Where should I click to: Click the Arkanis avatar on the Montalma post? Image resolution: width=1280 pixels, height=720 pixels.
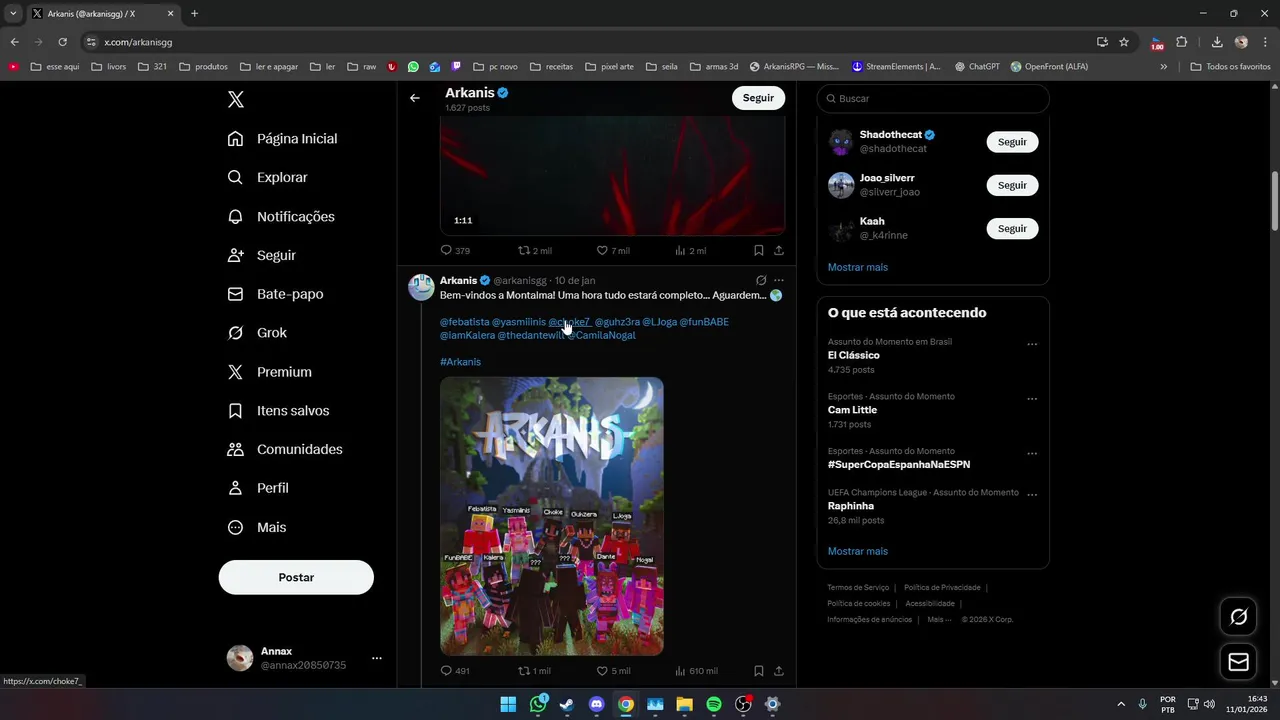click(x=421, y=287)
